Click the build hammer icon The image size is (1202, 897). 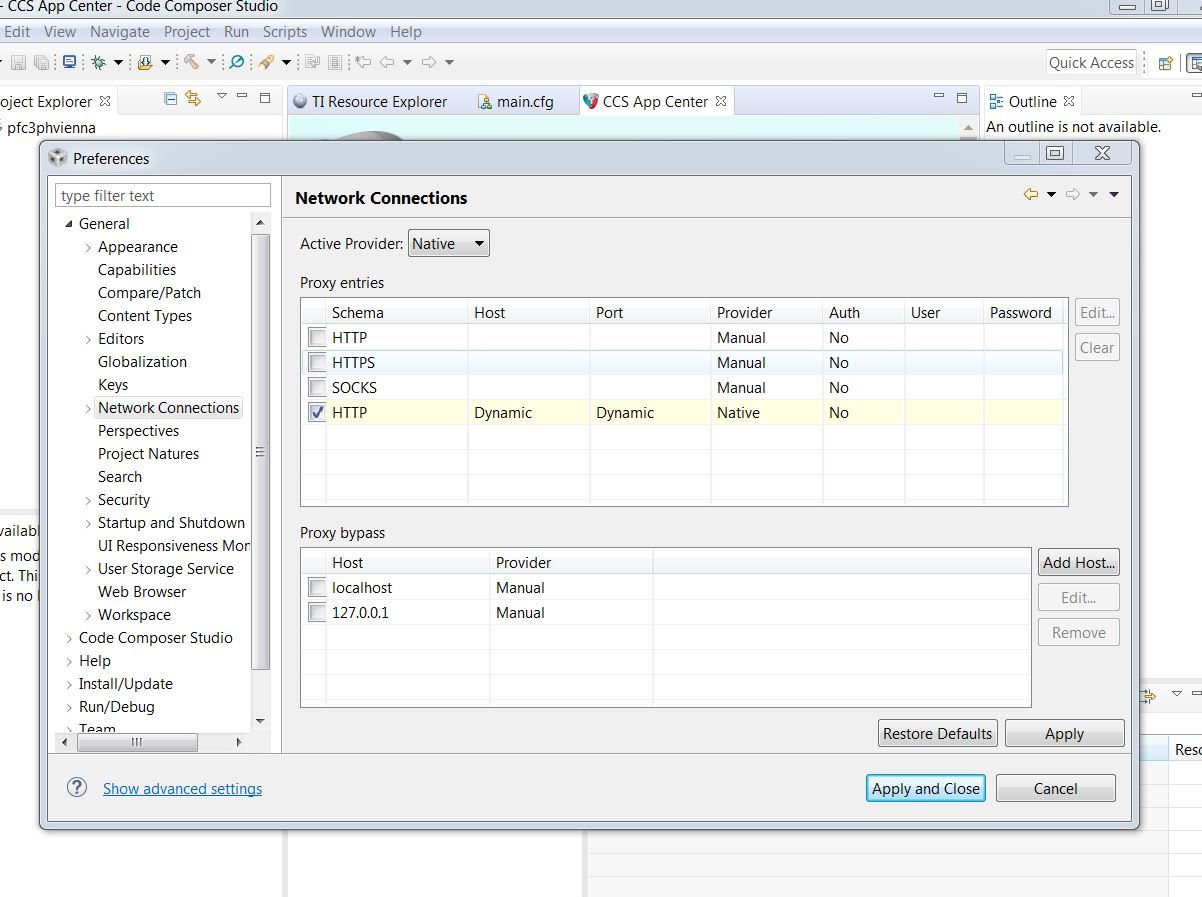tap(191, 62)
